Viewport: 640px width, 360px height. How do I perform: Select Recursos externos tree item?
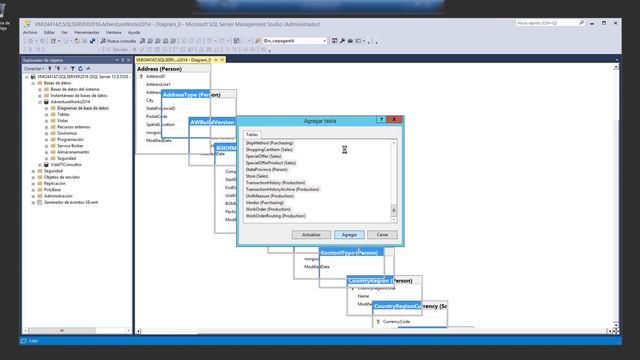point(73,127)
